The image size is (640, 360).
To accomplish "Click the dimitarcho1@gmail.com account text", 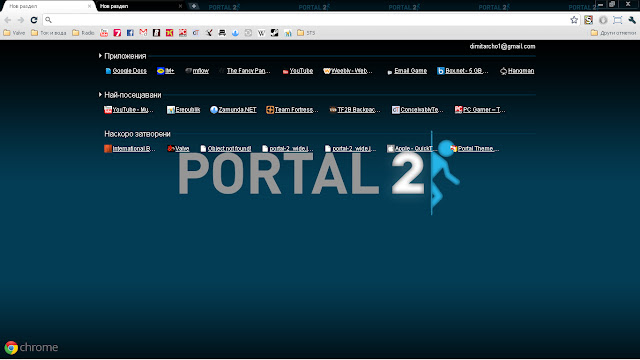I will 502,47.
